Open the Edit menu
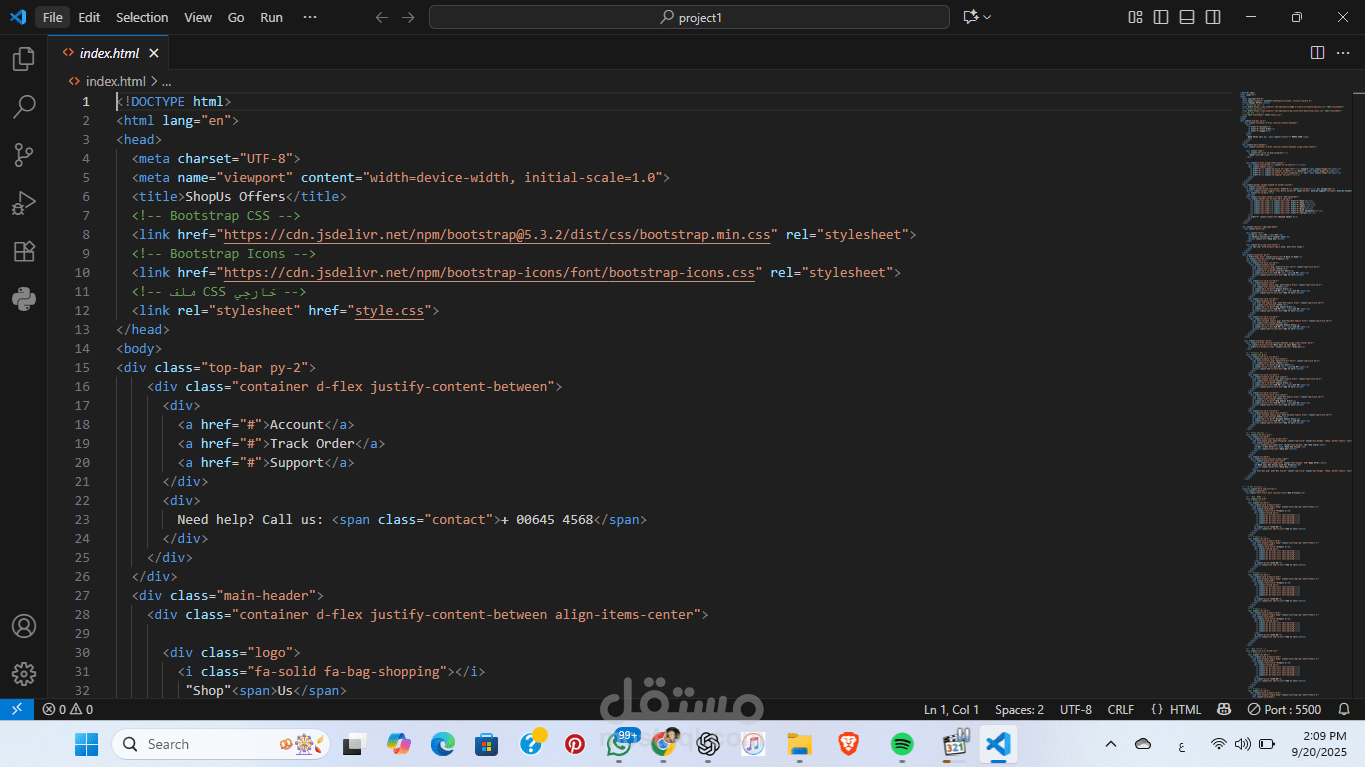 click(x=89, y=17)
